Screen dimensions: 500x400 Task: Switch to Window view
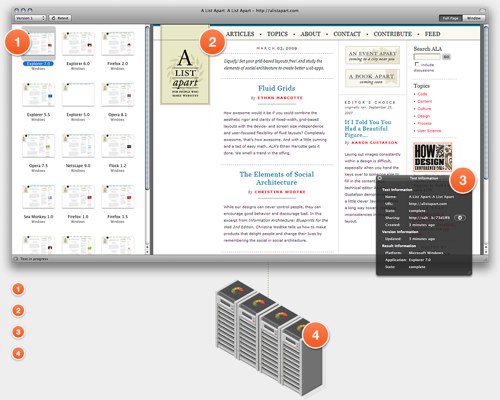coord(474,18)
